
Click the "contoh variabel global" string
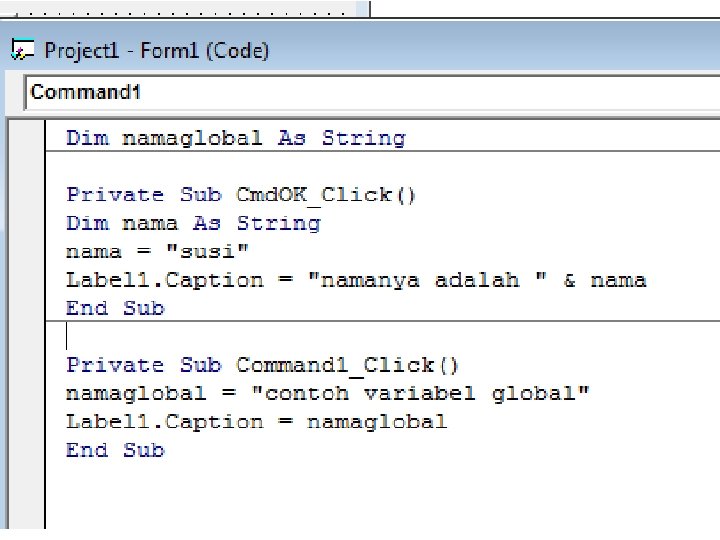[426, 393]
